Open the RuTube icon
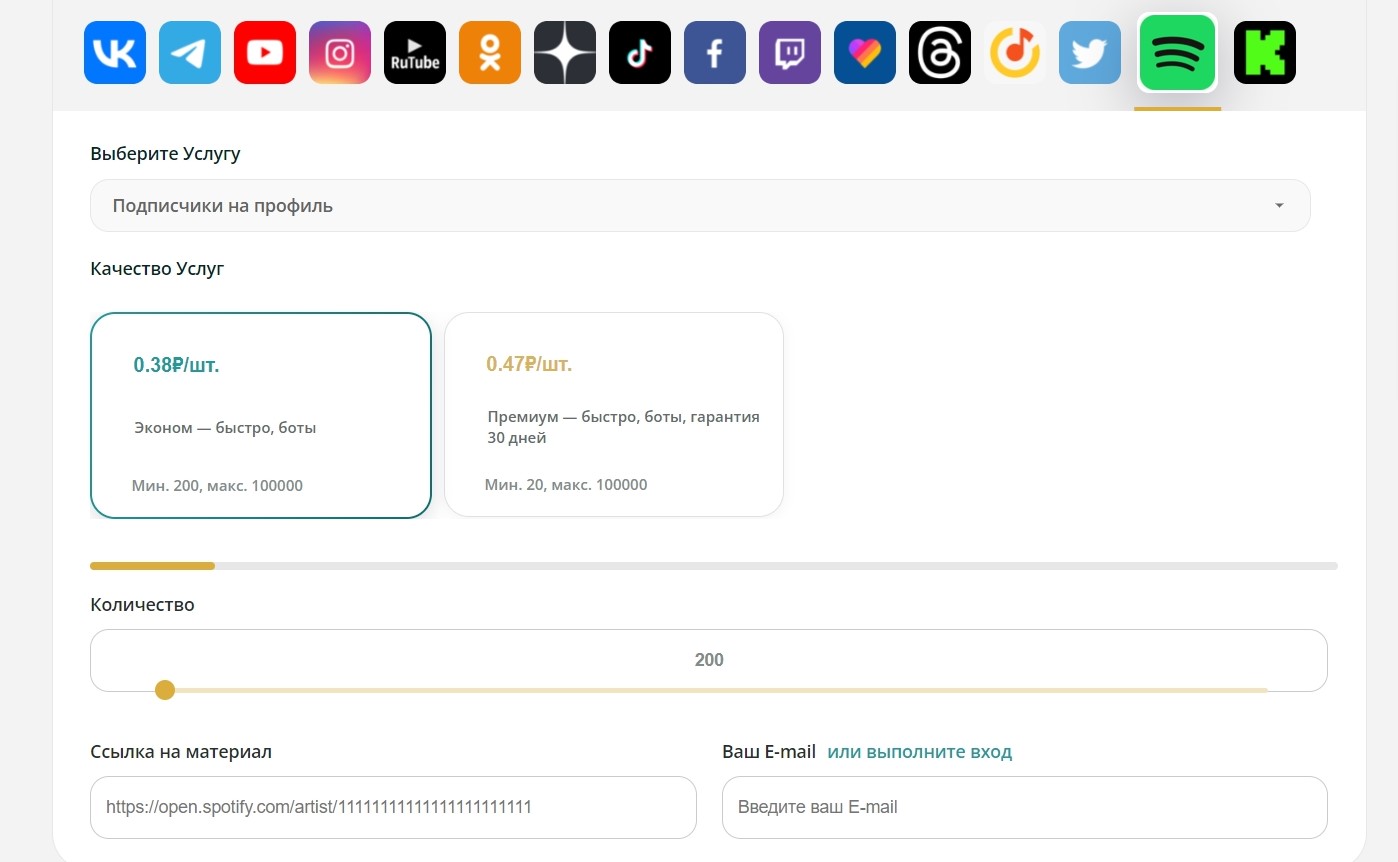 tap(415, 53)
